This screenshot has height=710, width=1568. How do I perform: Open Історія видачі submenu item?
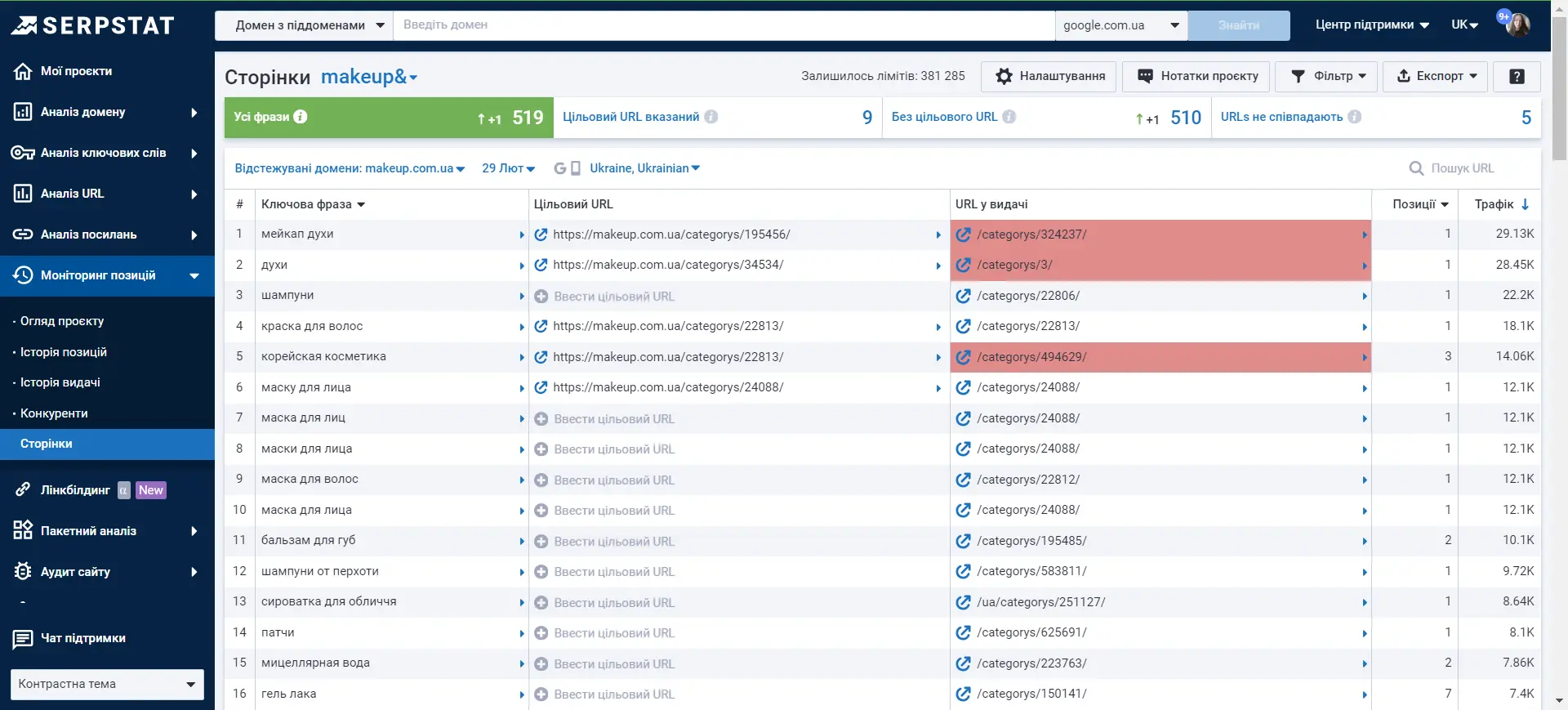coord(60,382)
